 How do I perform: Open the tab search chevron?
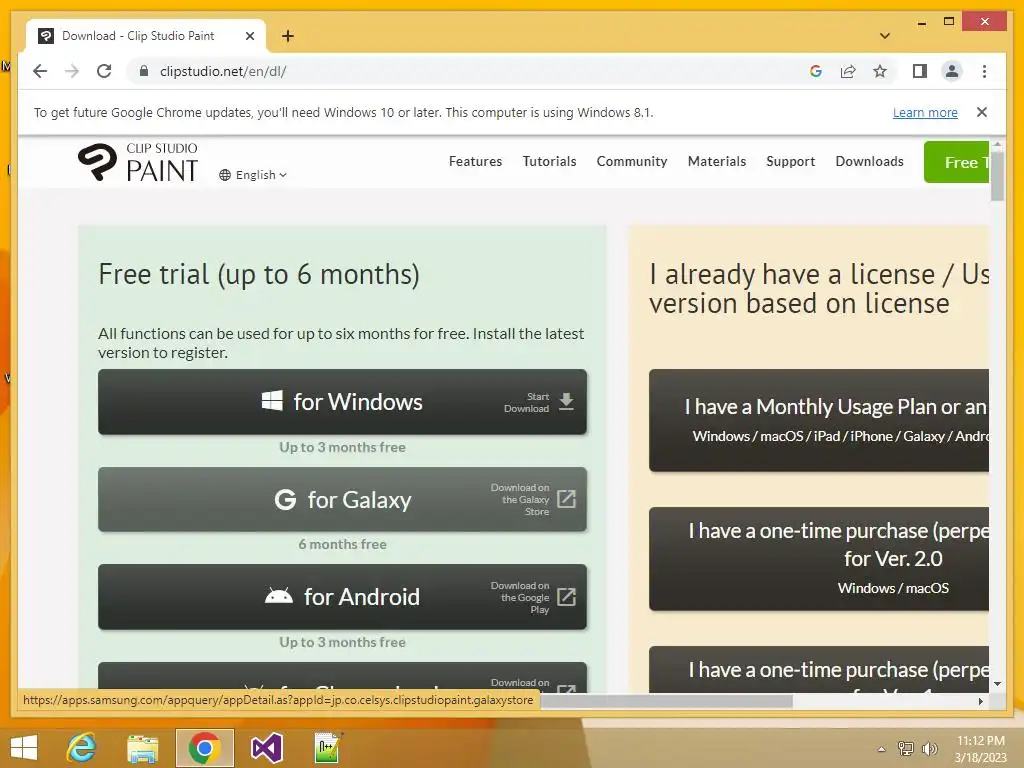click(x=885, y=36)
